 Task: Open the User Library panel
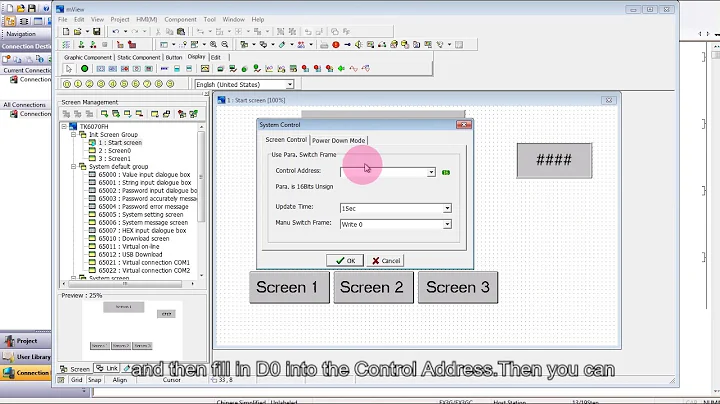point(26,357)
